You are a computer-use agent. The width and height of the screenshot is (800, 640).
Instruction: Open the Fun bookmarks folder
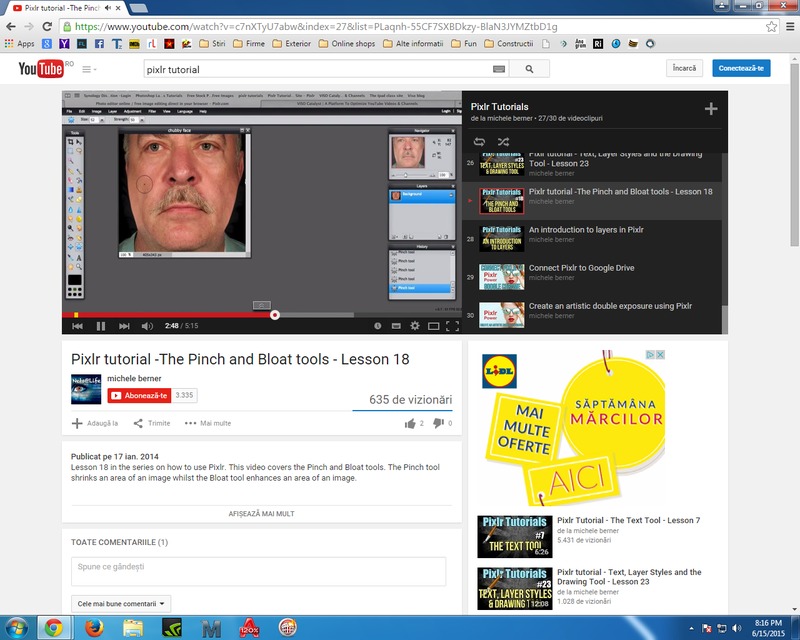coord(464,44)
